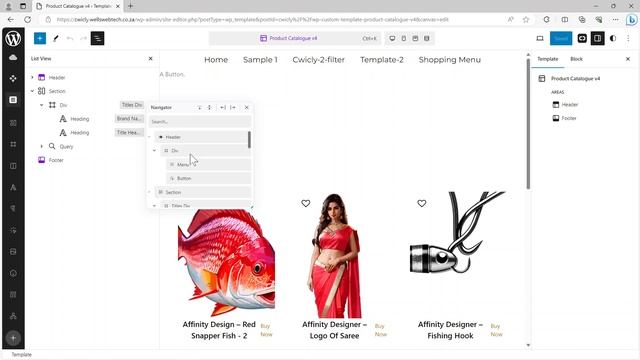Click the black link-shaped Cwicly icon
This screenshot has height=360, width=640.
click(582, 38)
